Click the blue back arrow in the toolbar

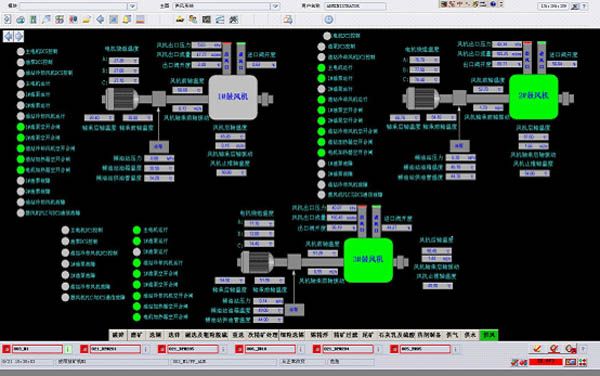[100, 19]
